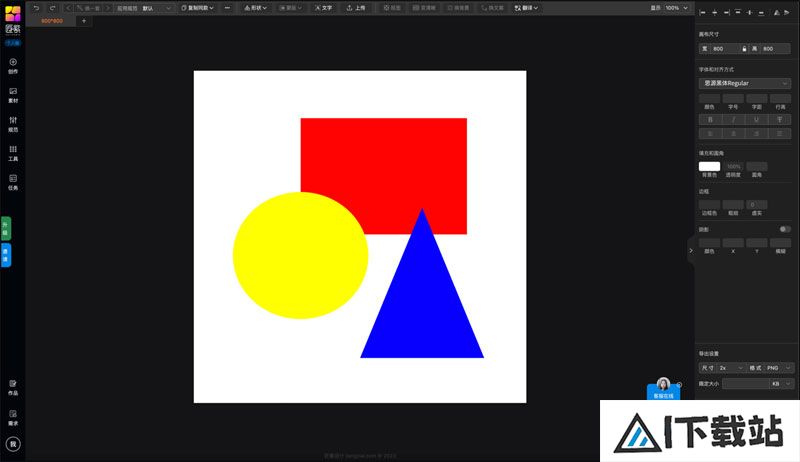Open the KB unit dropdown
This screenshot has width=800, height=462.
[x=781, y=383]
